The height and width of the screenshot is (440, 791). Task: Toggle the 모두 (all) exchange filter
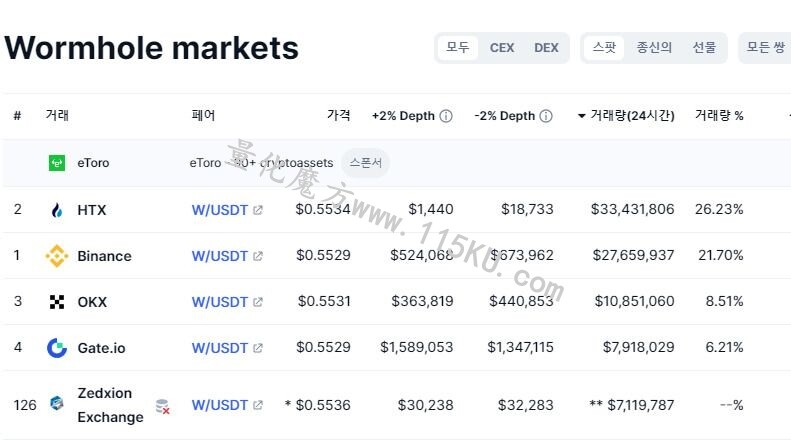458,48
